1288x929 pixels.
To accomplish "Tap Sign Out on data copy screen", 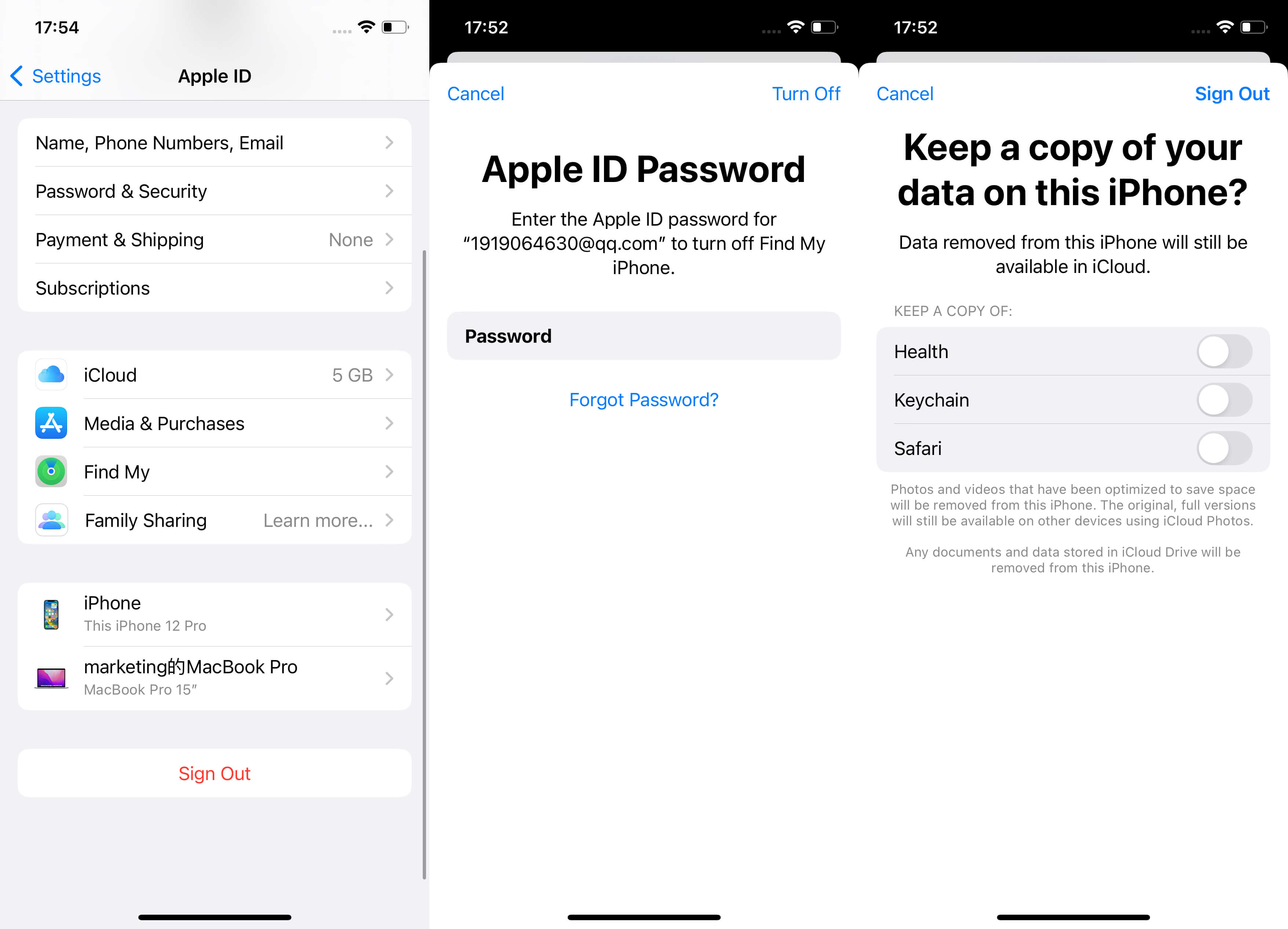I will point(1231,92).
